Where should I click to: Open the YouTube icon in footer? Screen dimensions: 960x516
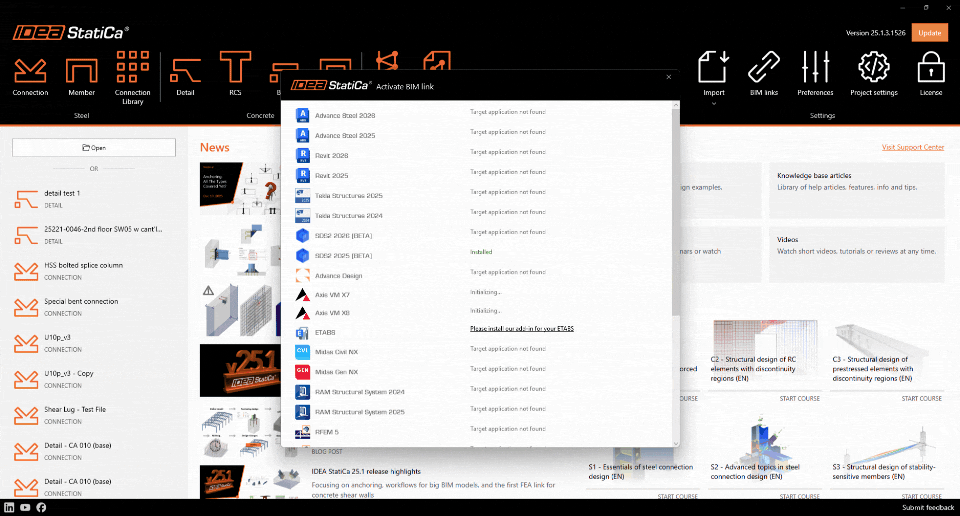[x=25, y=507]
